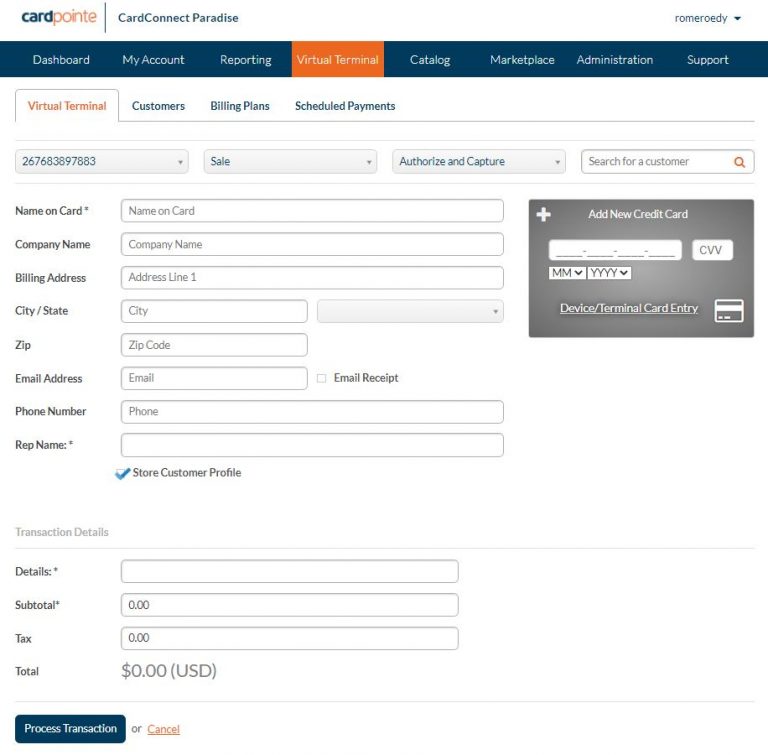This screenshot has width=768, height=755.
Task: Click the Cancel link
Action: pyautogui.click(x=163, y=729)
